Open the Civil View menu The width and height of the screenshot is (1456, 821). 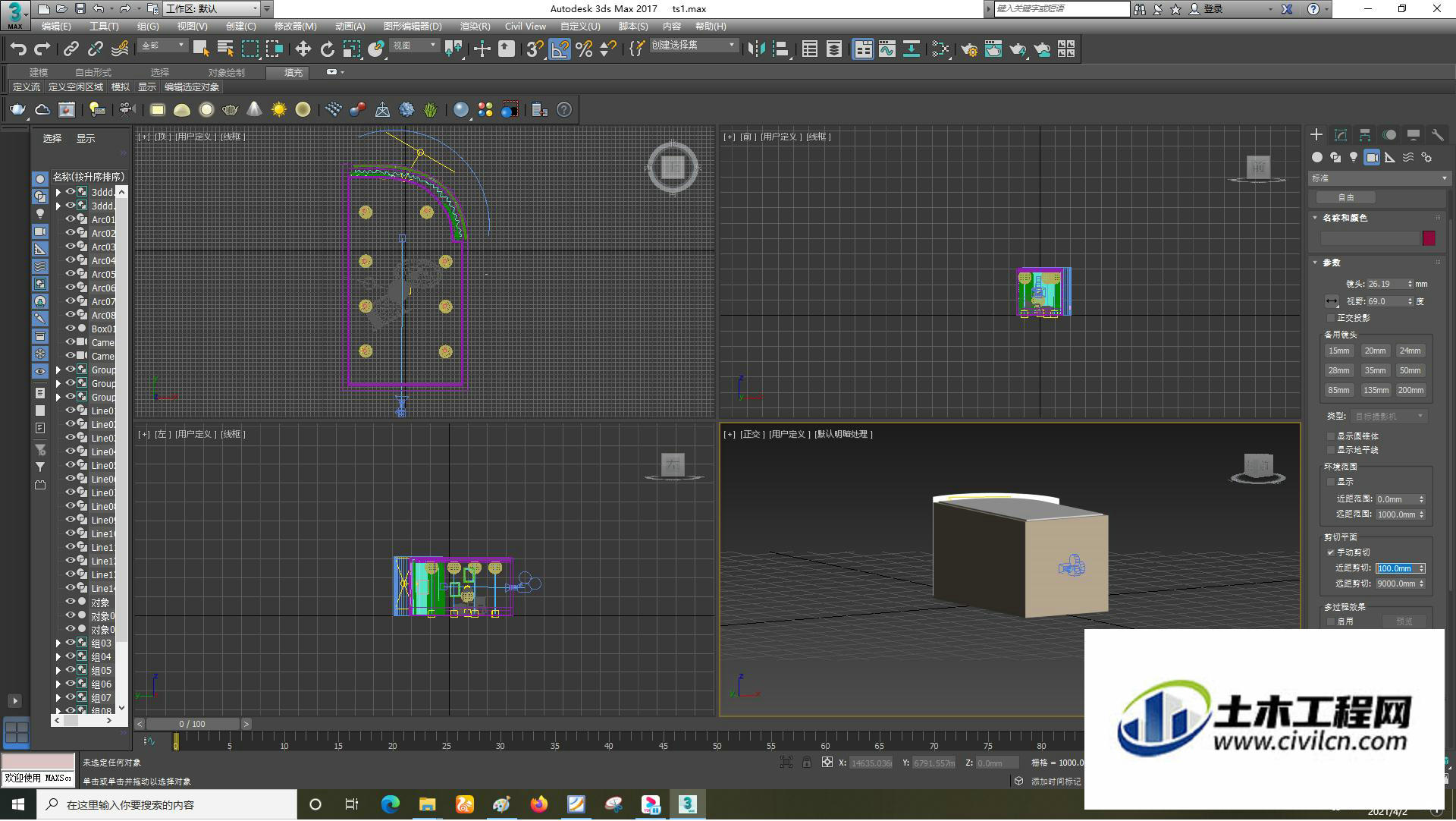tap(525, 27)
